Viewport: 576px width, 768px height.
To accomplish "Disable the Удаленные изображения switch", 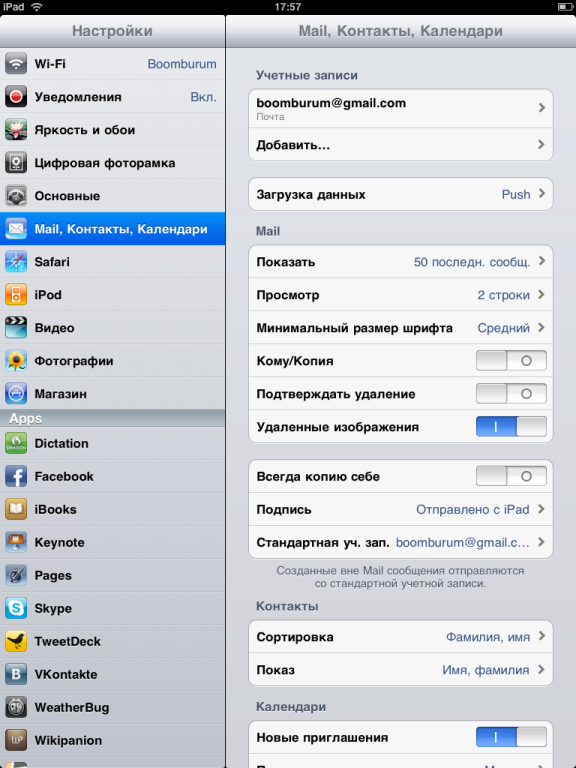I will [511, 427].
